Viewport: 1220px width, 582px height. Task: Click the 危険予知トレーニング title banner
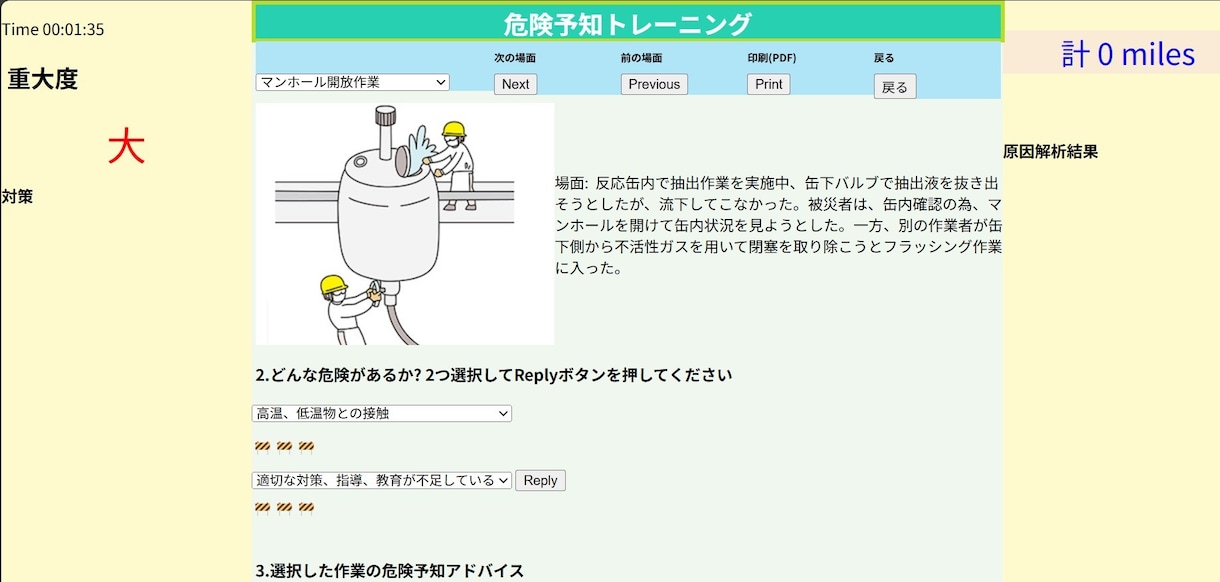click(627, 23)
